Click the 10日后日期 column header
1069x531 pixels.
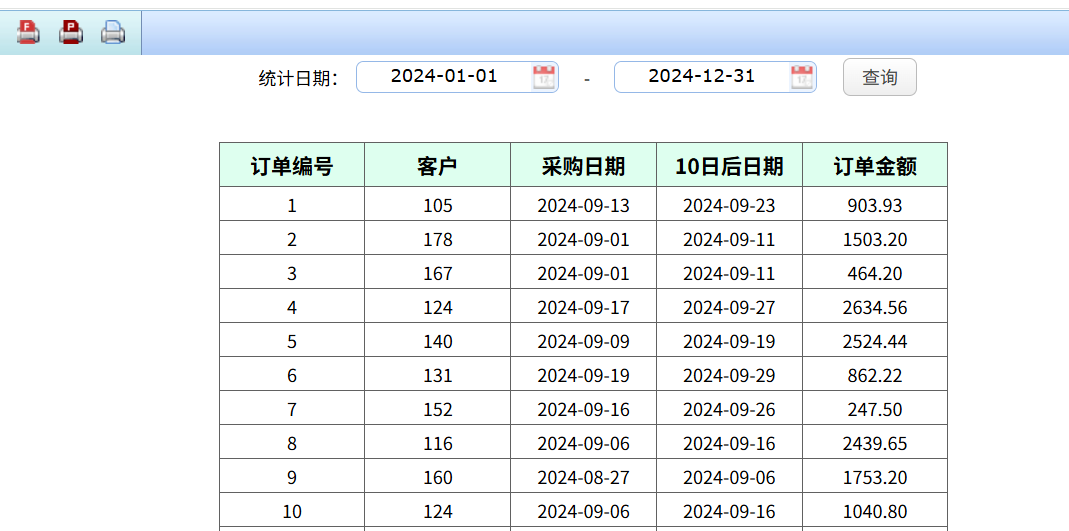(729, 165)
